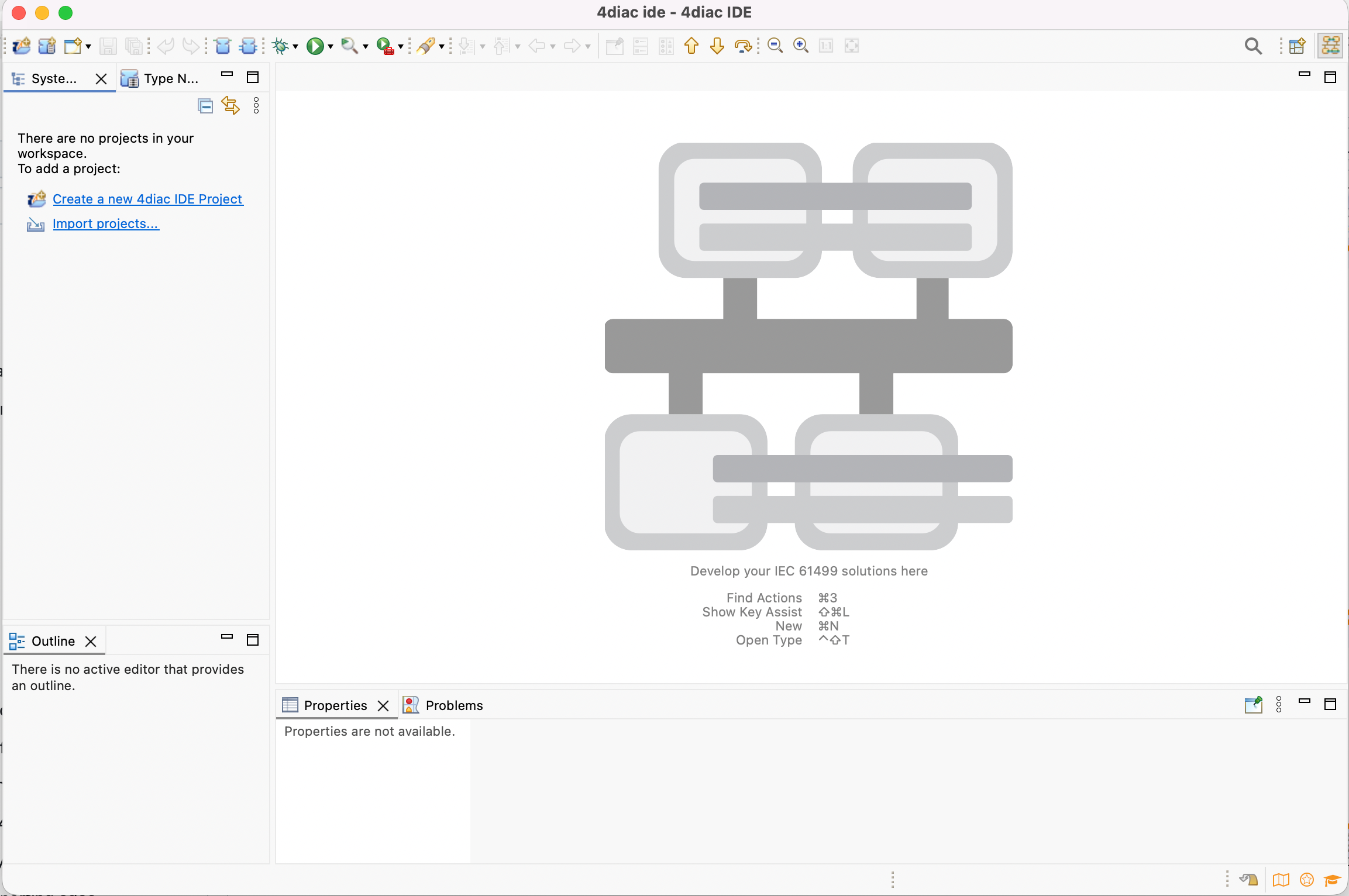Click the first blue function block toolbar icon
Image resolution: width=1349 pixels, height=896 pixels.
point(222,46)
